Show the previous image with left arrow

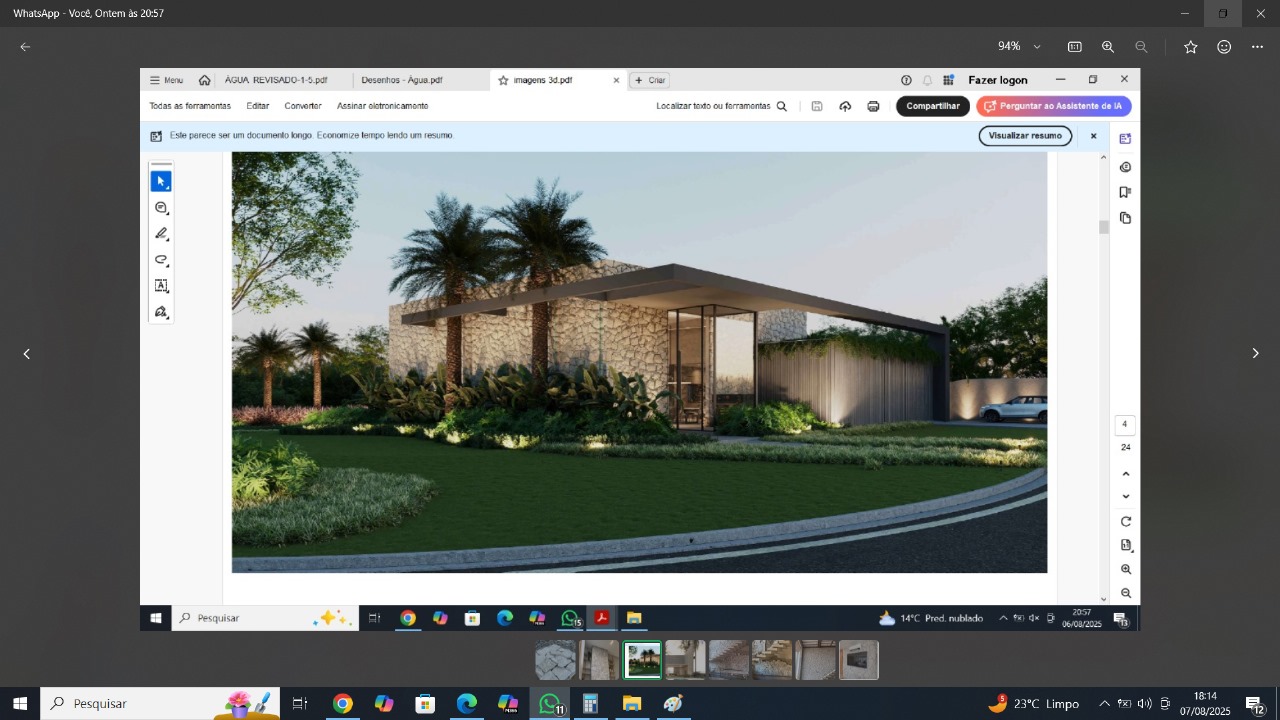[27, 354]
